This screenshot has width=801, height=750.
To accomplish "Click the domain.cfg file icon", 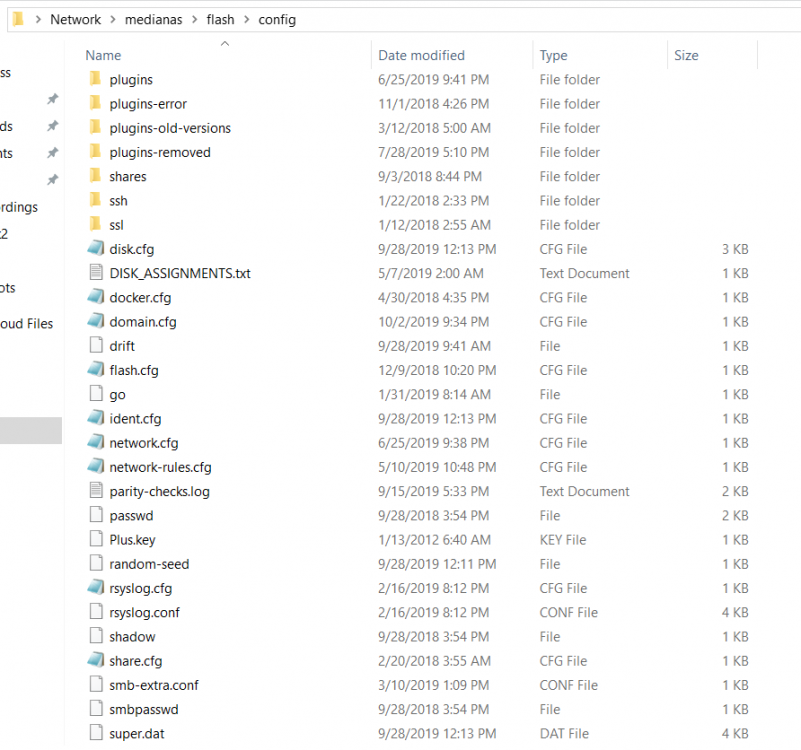I will point(96,321).
